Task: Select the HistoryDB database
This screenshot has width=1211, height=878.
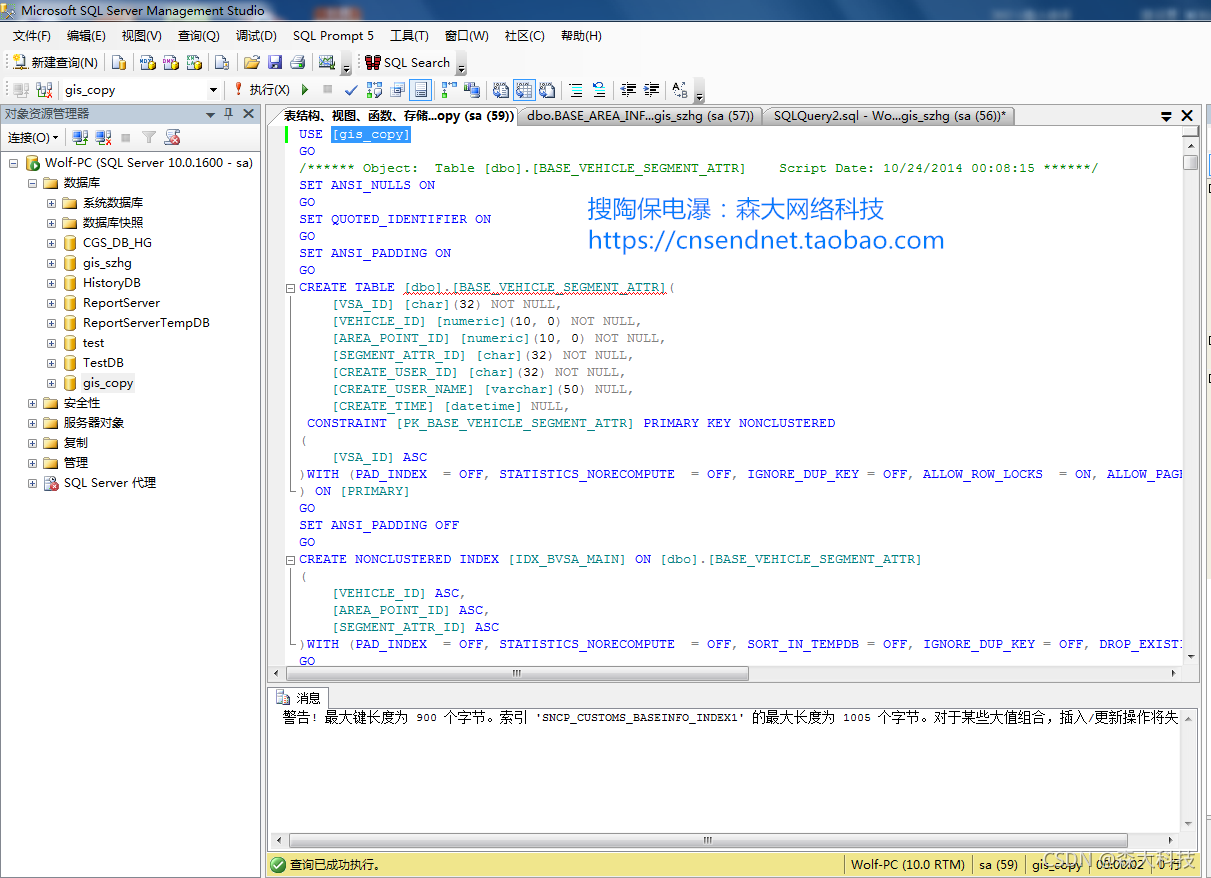Action: (x=111, y=283)
